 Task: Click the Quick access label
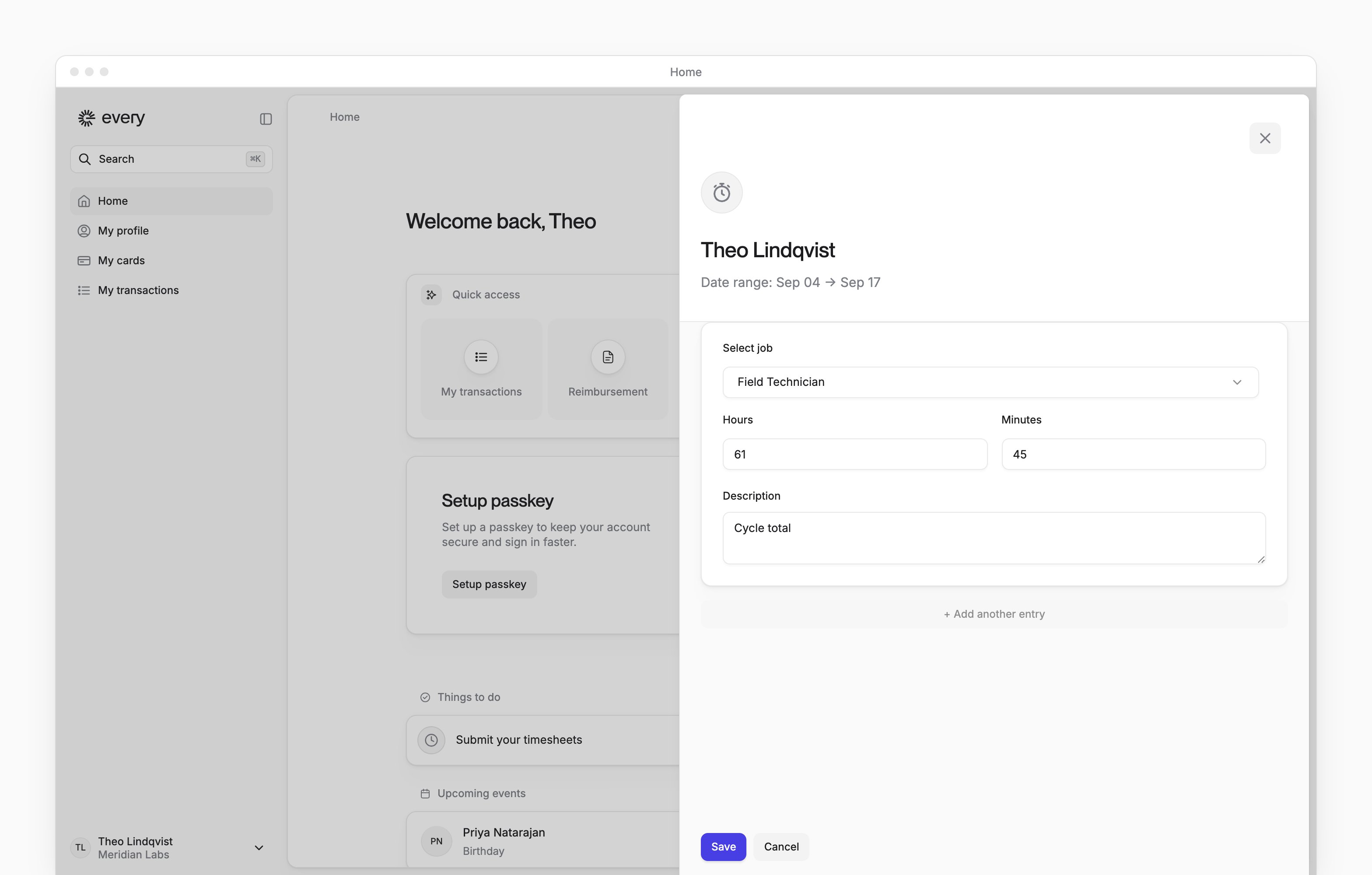486,294
